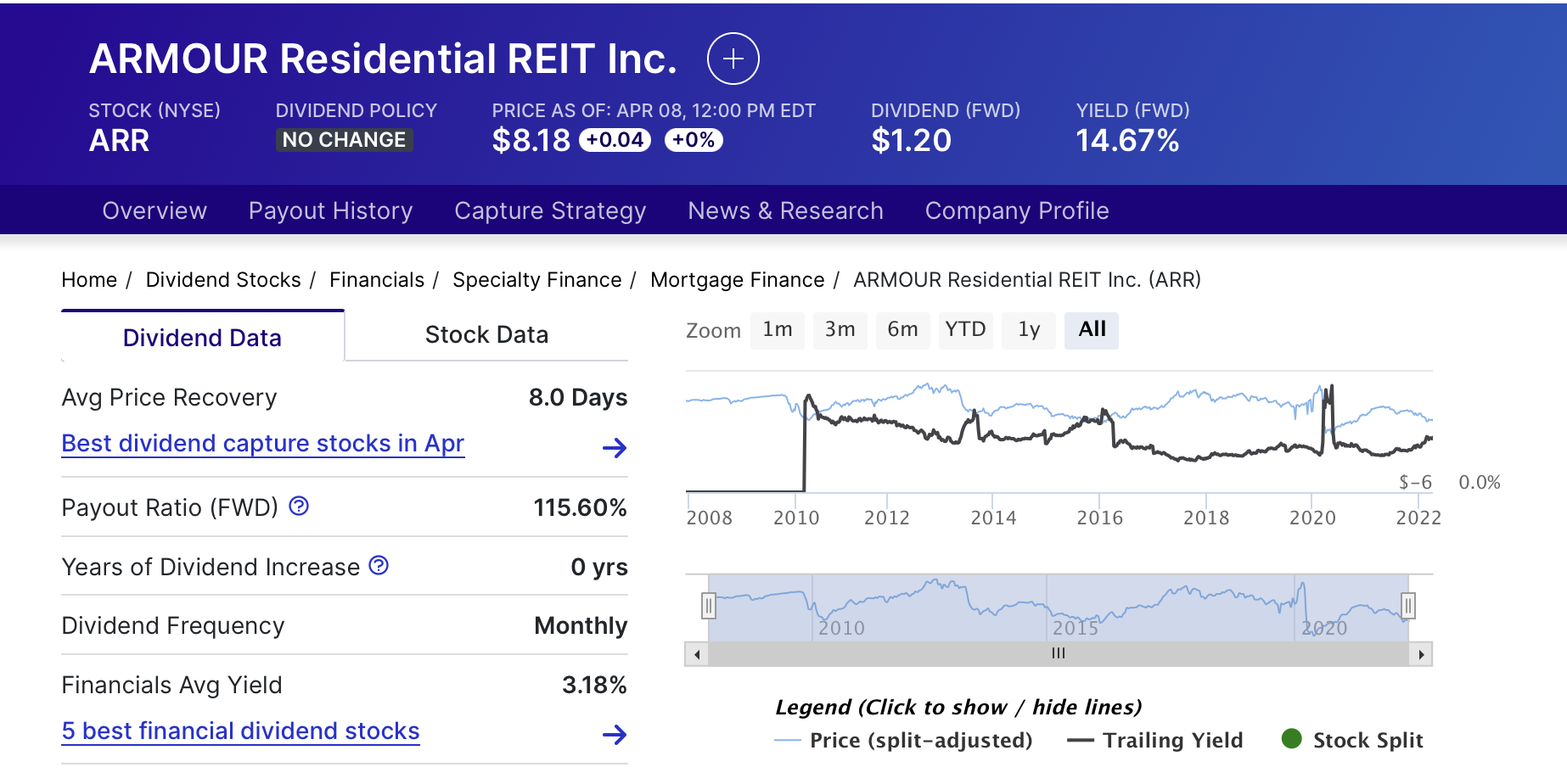Open Years of Dividend Increase help icon
This screenshot has height=784, width=1567.
pyautogui.click(x=379, y=565)
